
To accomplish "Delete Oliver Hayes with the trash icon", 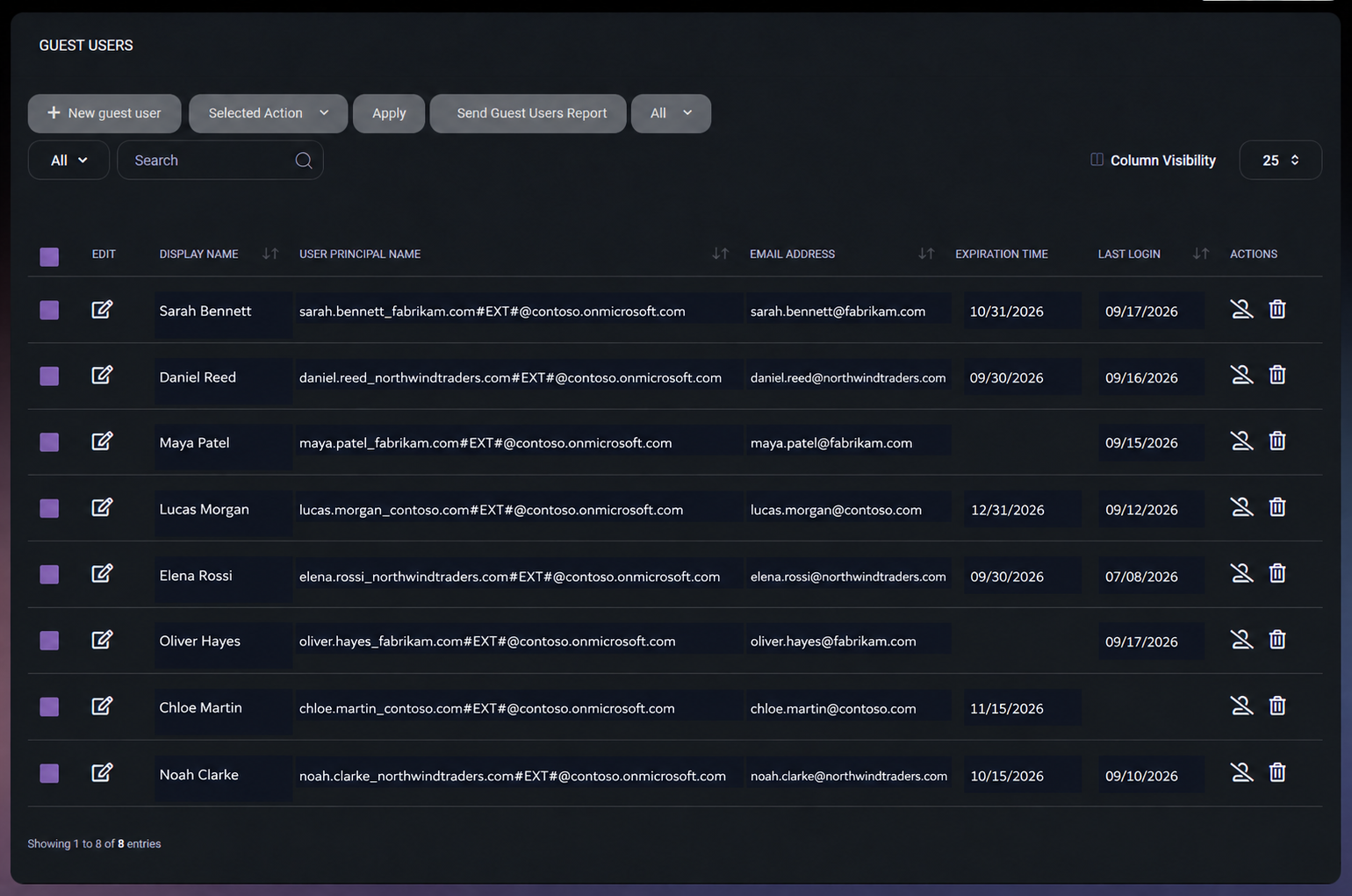I will pyautogui.click(x=1277, y=639).
